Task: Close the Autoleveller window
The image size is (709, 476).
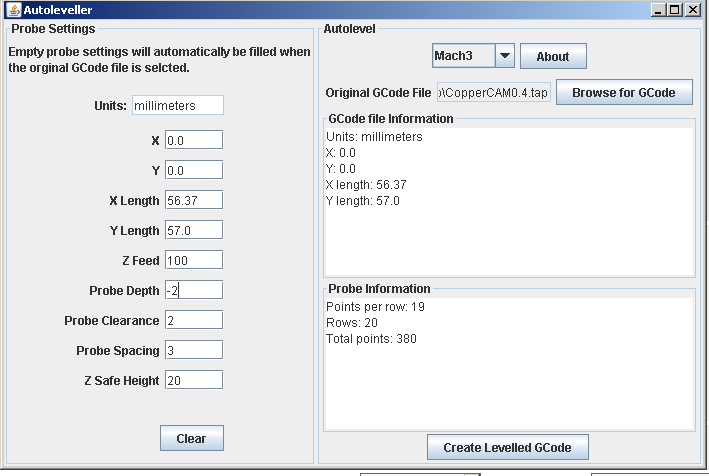Action: point(693,9)
